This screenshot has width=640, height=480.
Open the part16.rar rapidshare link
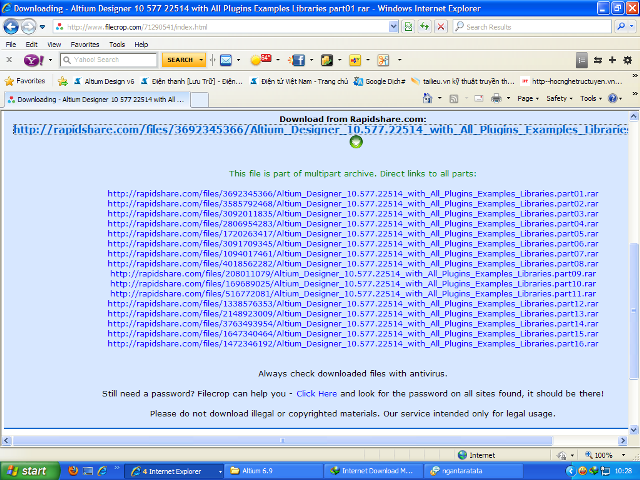point(353,344)
